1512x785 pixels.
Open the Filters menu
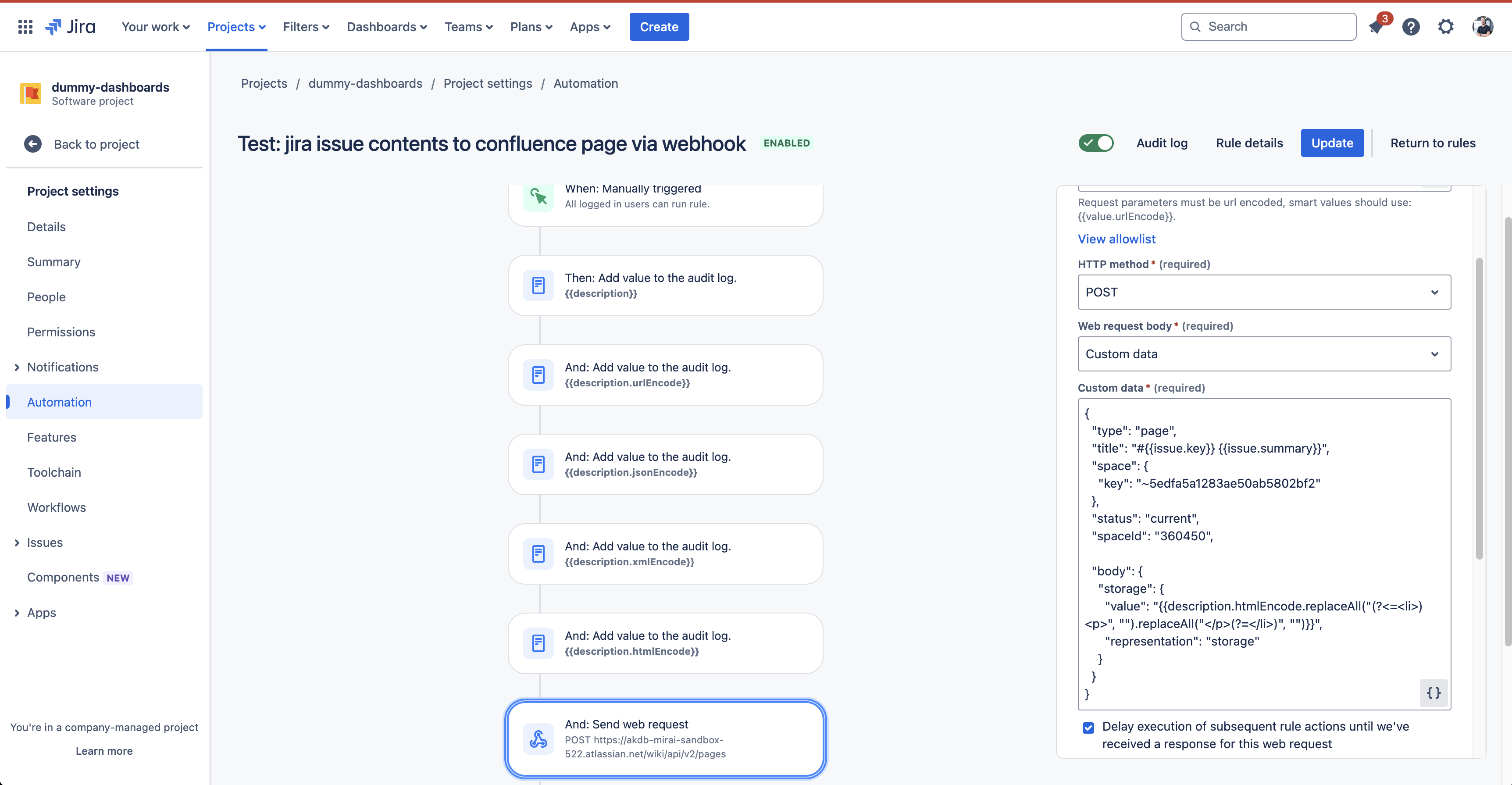tap(306, 27)
